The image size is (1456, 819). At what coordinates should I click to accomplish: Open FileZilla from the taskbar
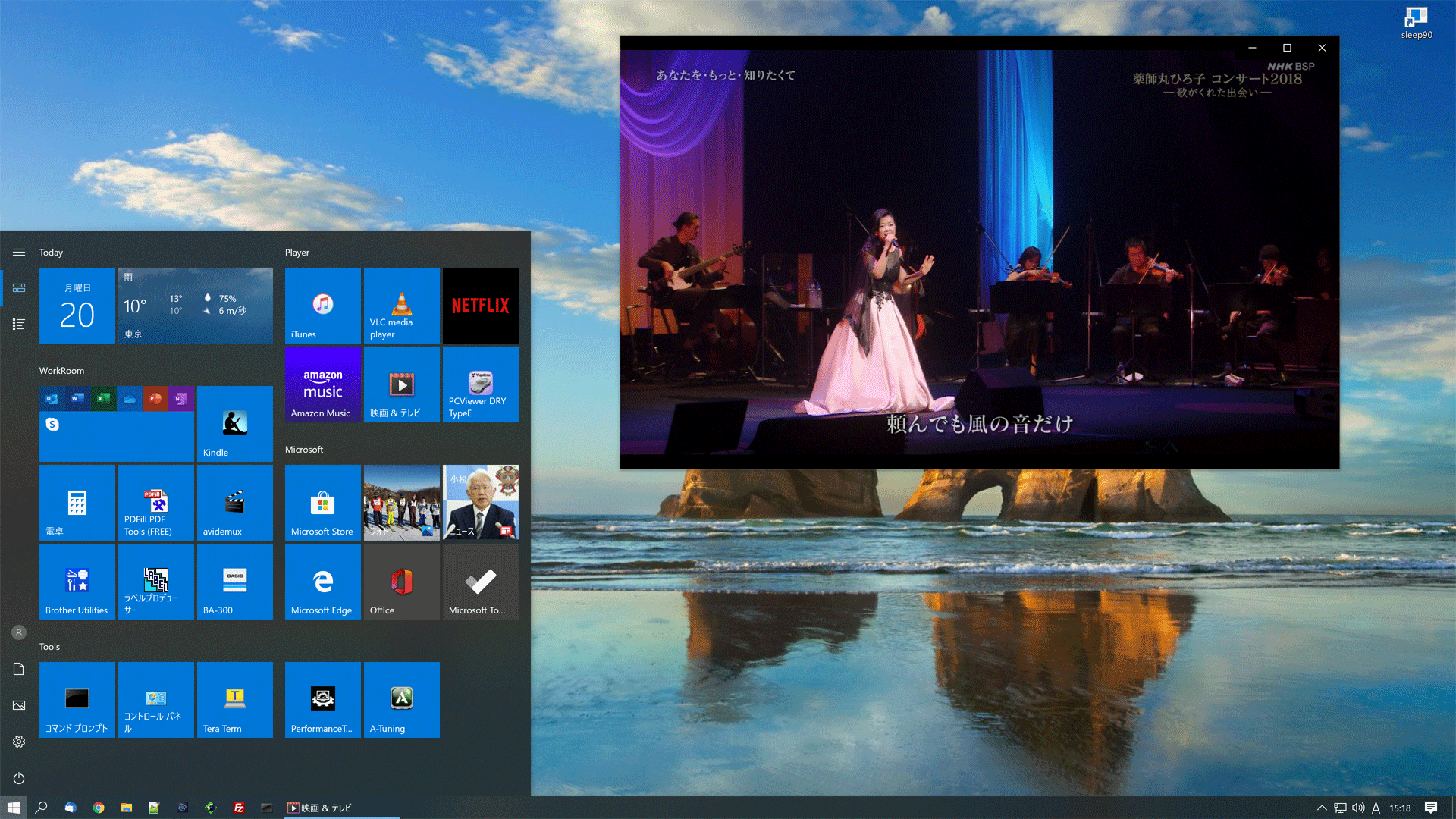(x=239, y=808)
